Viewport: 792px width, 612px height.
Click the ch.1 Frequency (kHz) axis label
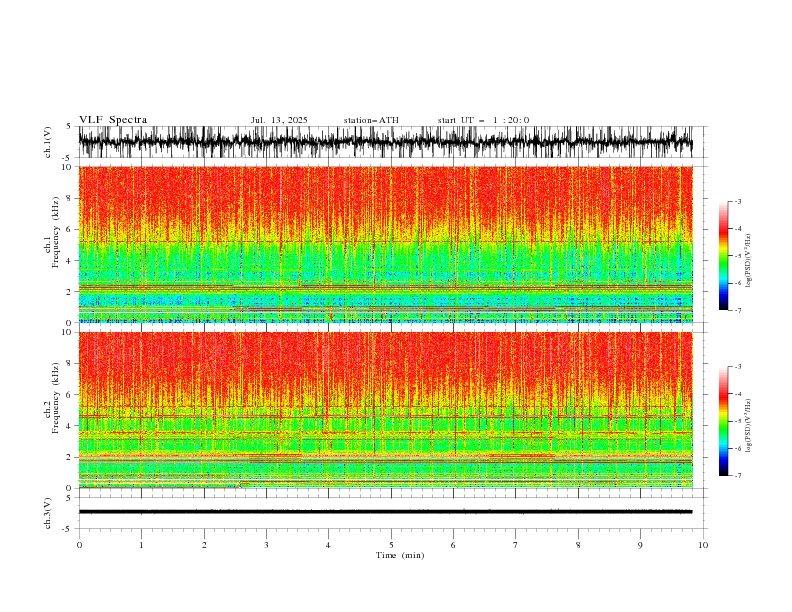pos(52,232)
